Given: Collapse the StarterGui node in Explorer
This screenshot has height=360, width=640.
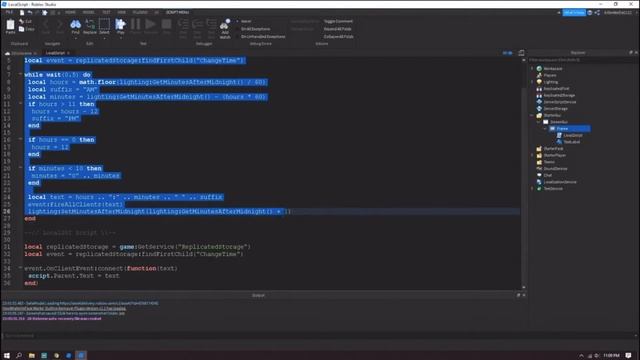Looking at the screenshot, I should tap(532, 116).
